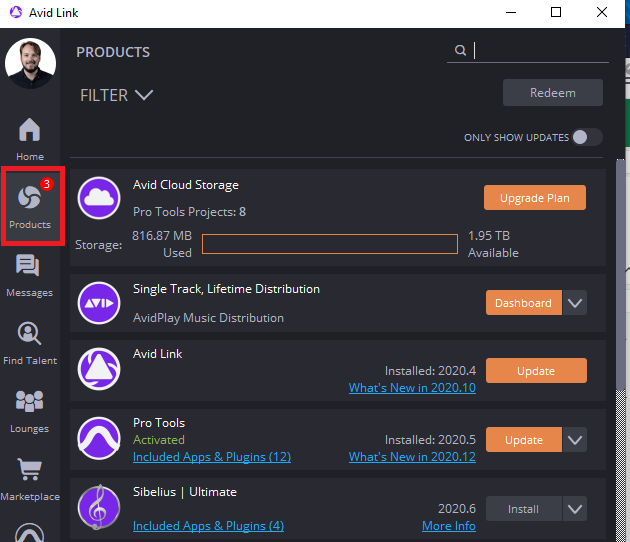Click the user profile photo

point(31,63)
